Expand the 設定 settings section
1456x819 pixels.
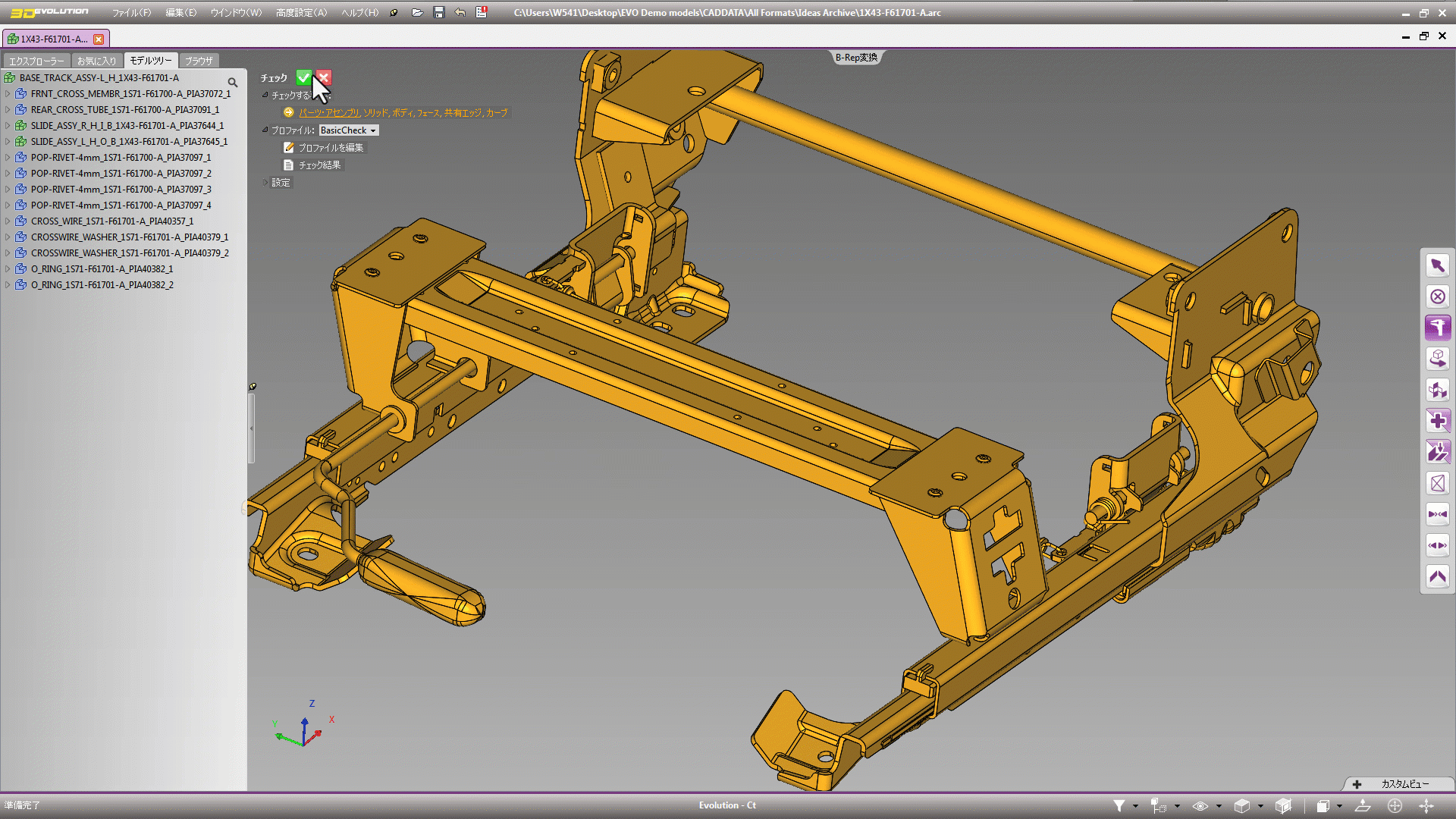pos(267,182)
